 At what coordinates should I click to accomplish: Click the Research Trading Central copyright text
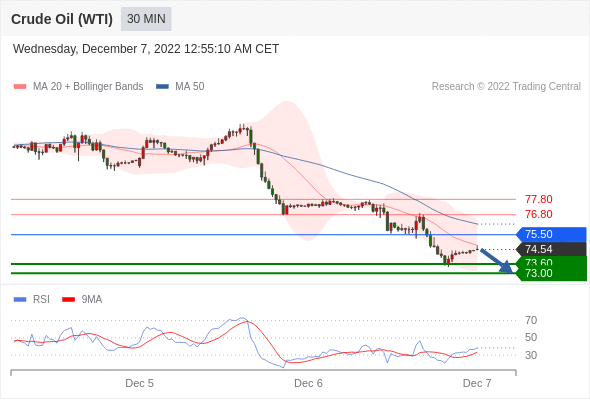[506, 87]
